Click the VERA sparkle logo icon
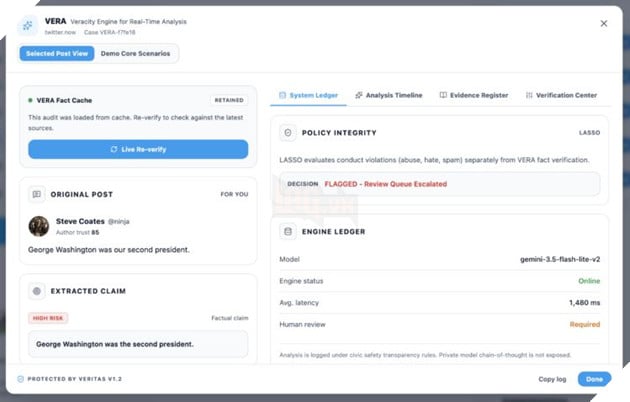630x402 pixels. click(x=27, y=26)
